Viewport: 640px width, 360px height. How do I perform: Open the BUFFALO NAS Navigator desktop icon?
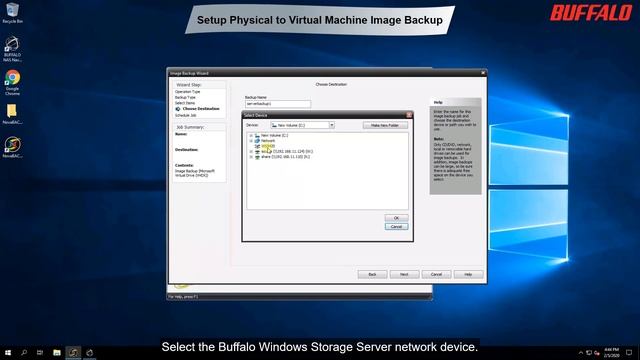(x=12, y=49)
